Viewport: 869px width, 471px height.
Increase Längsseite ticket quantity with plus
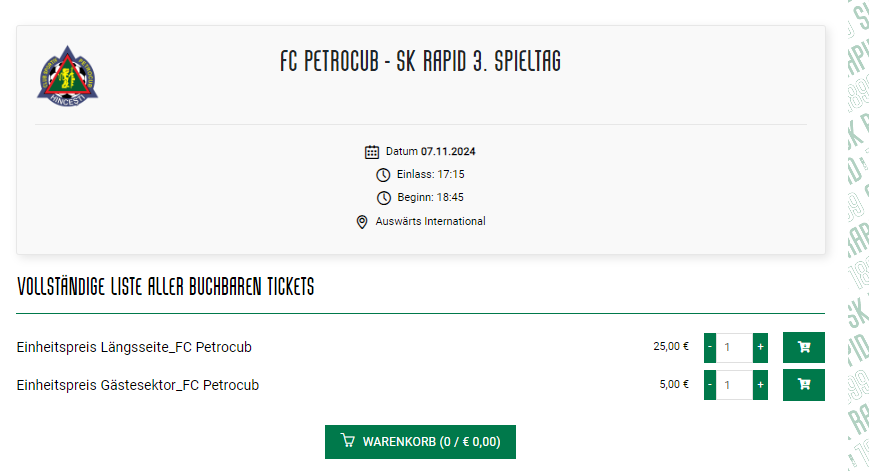(760, 347)
